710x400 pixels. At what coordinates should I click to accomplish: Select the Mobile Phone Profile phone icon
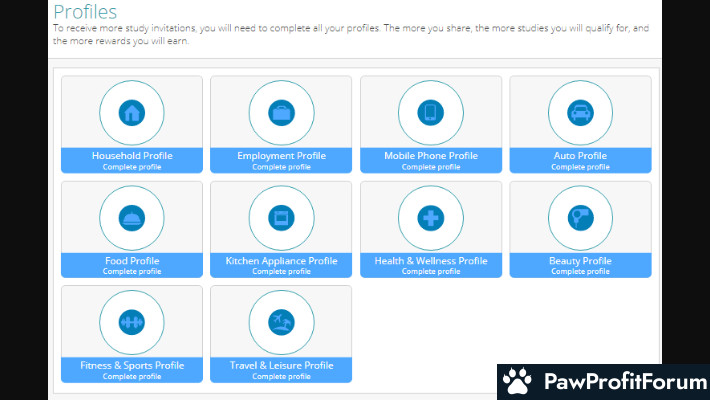pyautogui.click(x=431, y=112)
